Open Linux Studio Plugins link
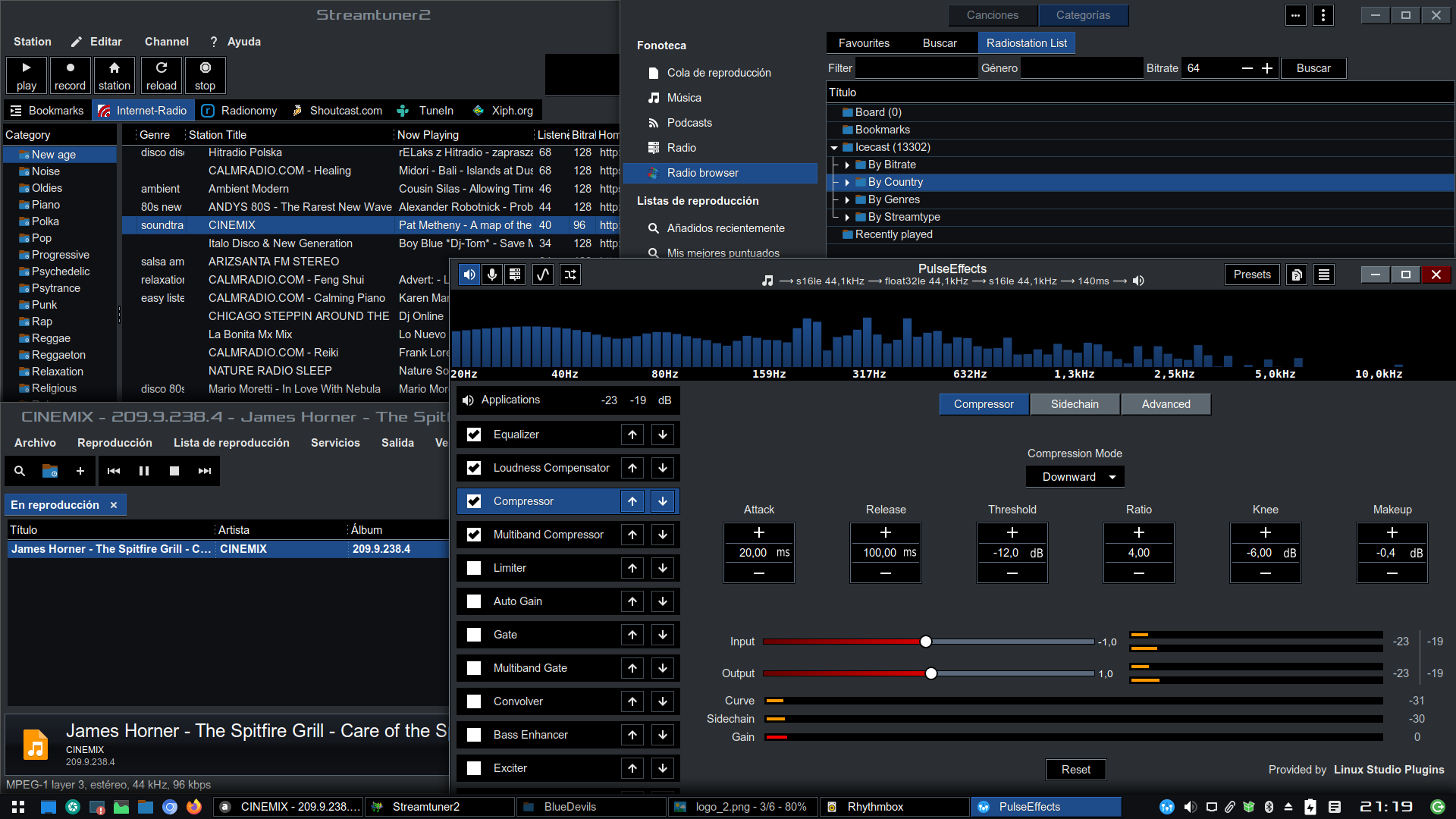 (1389, 770)
